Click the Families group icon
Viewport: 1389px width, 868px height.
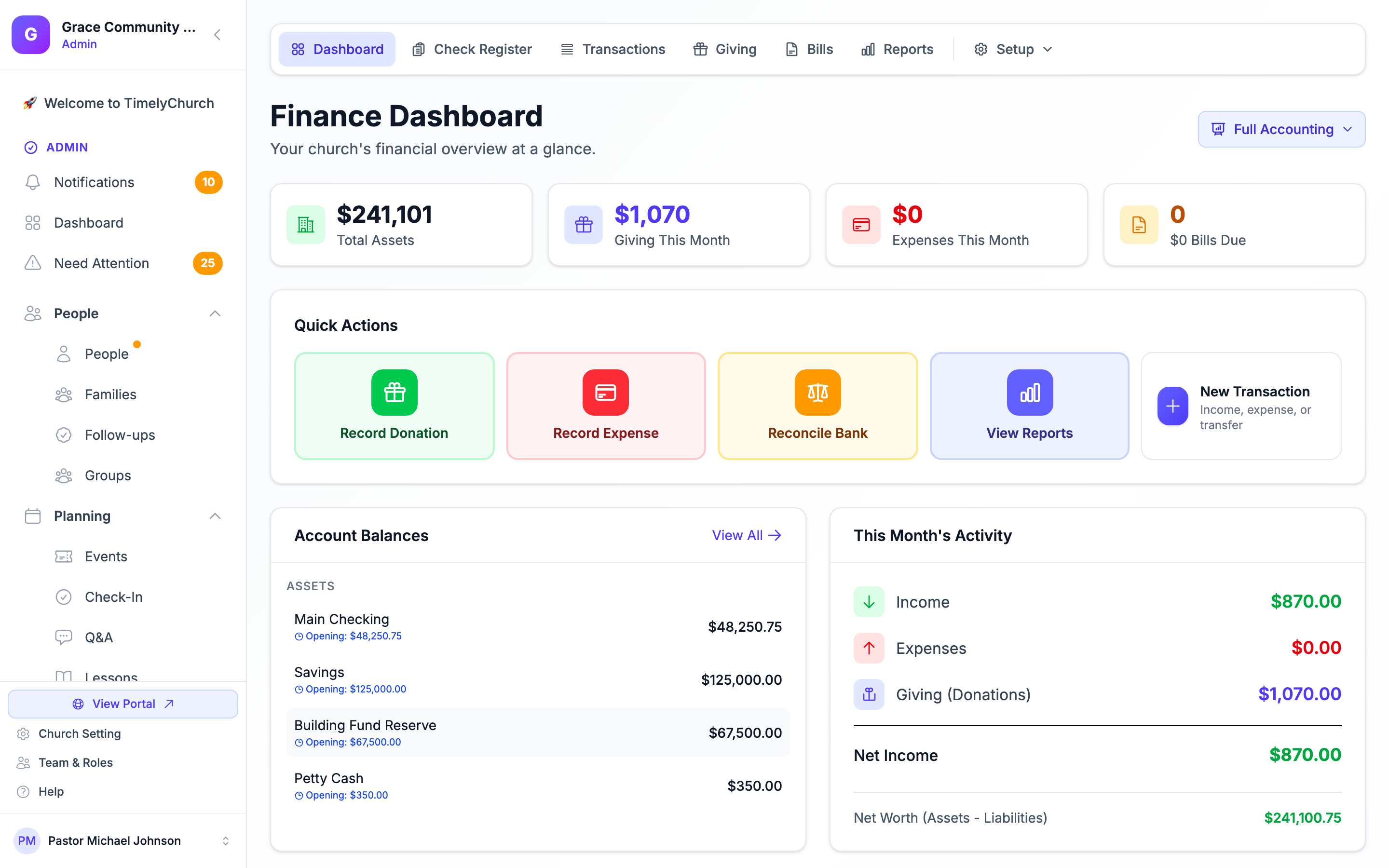coord(64,394)
